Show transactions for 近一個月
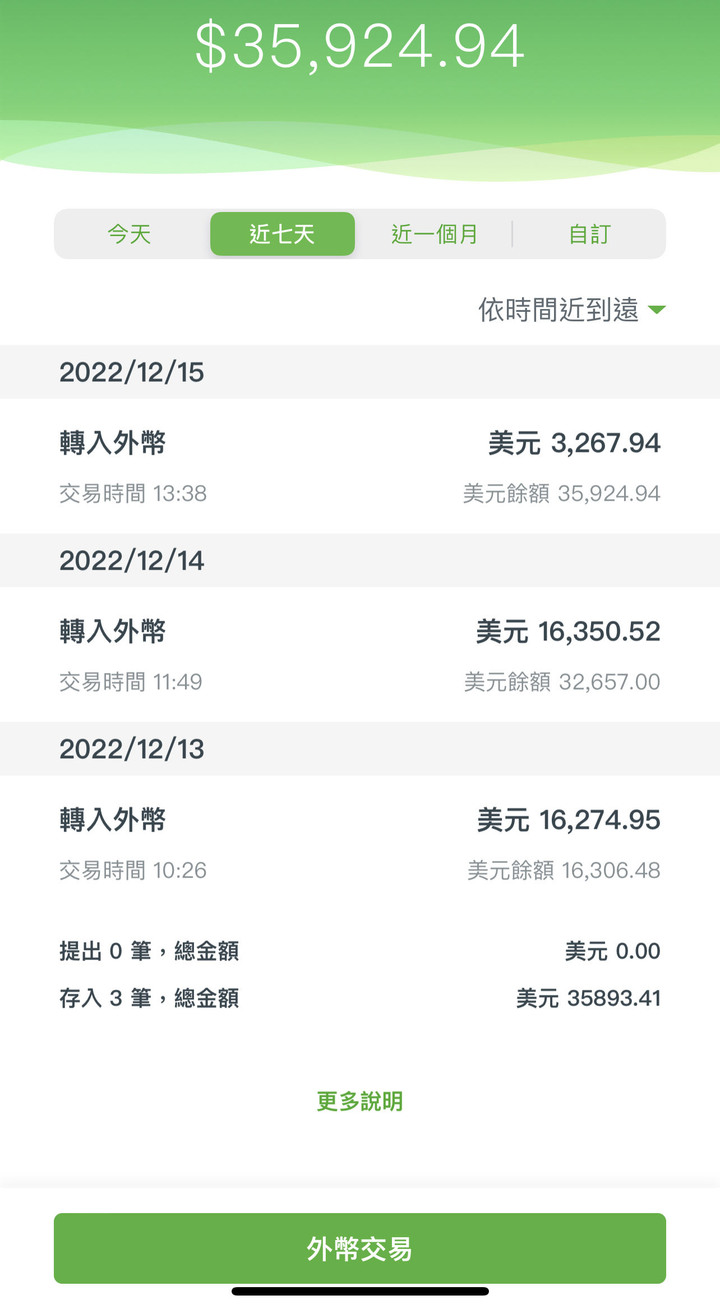This screenshot has width=720, height=1309. [434, 235]
